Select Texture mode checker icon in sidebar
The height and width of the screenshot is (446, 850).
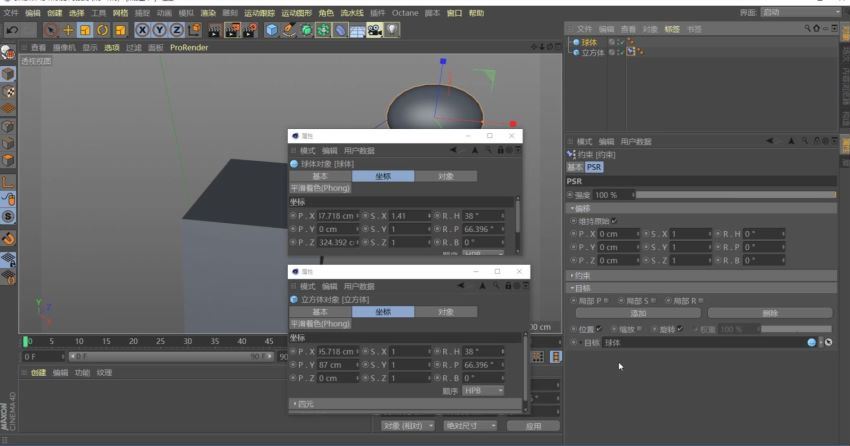tap(8, 92)
